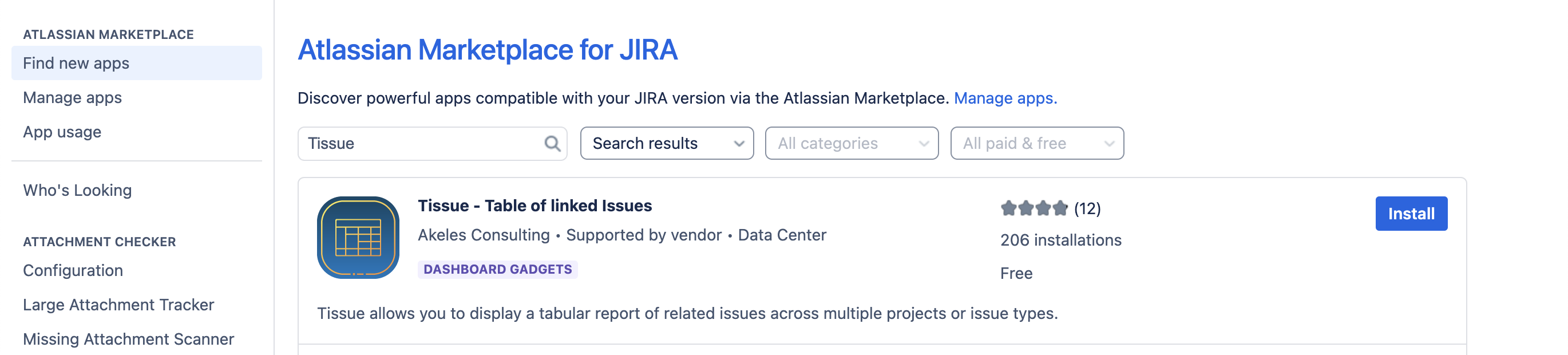Image resolution: width=1568 pixels, height=355 pixels.
Task: Click the four-star rating icons
Action: (x=1034, y=209)
